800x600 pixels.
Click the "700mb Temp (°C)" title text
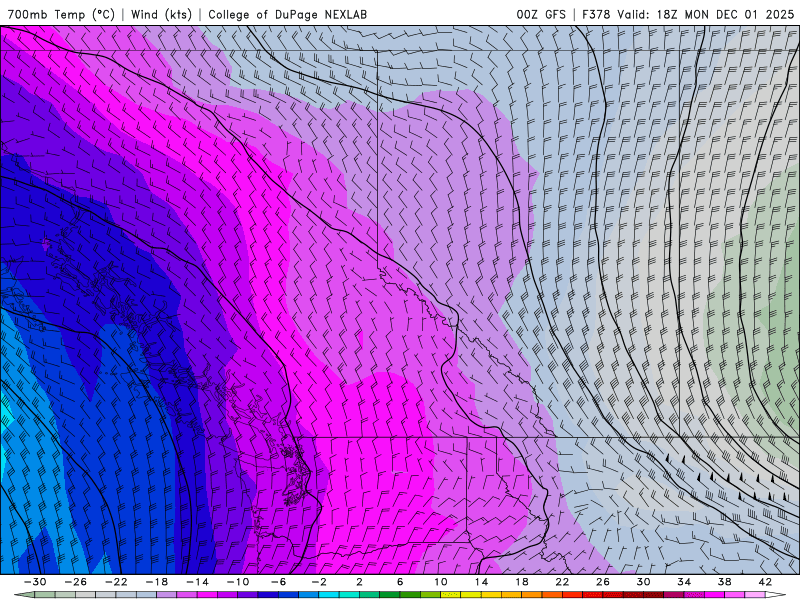click(61, 14)
